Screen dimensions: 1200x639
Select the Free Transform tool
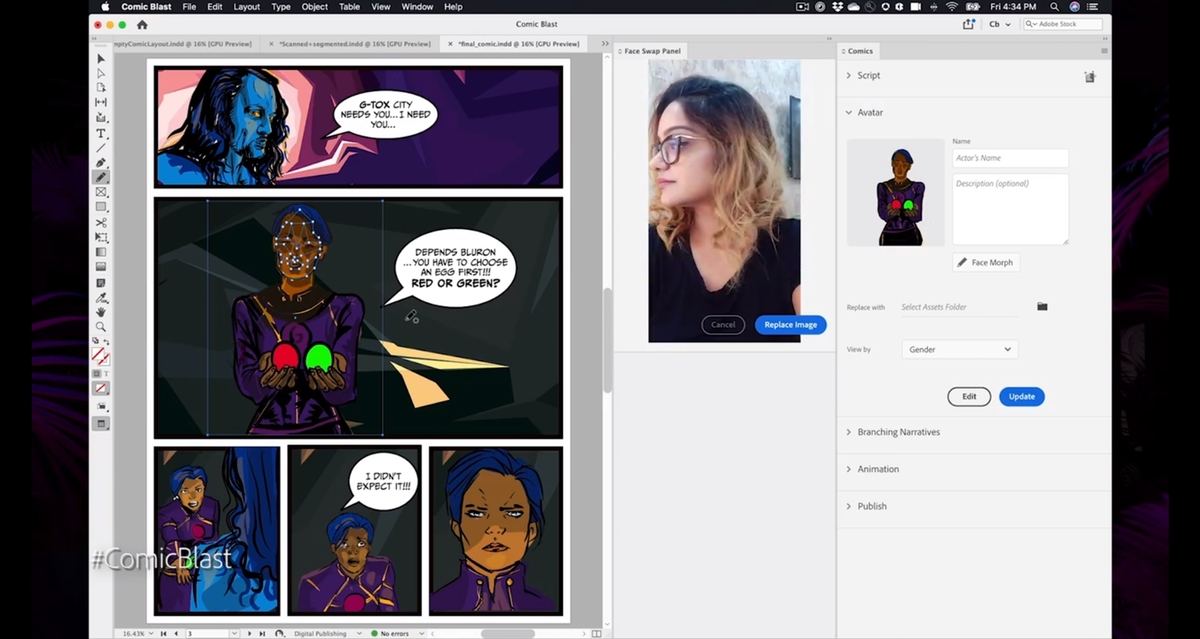(x=101, y=237)
